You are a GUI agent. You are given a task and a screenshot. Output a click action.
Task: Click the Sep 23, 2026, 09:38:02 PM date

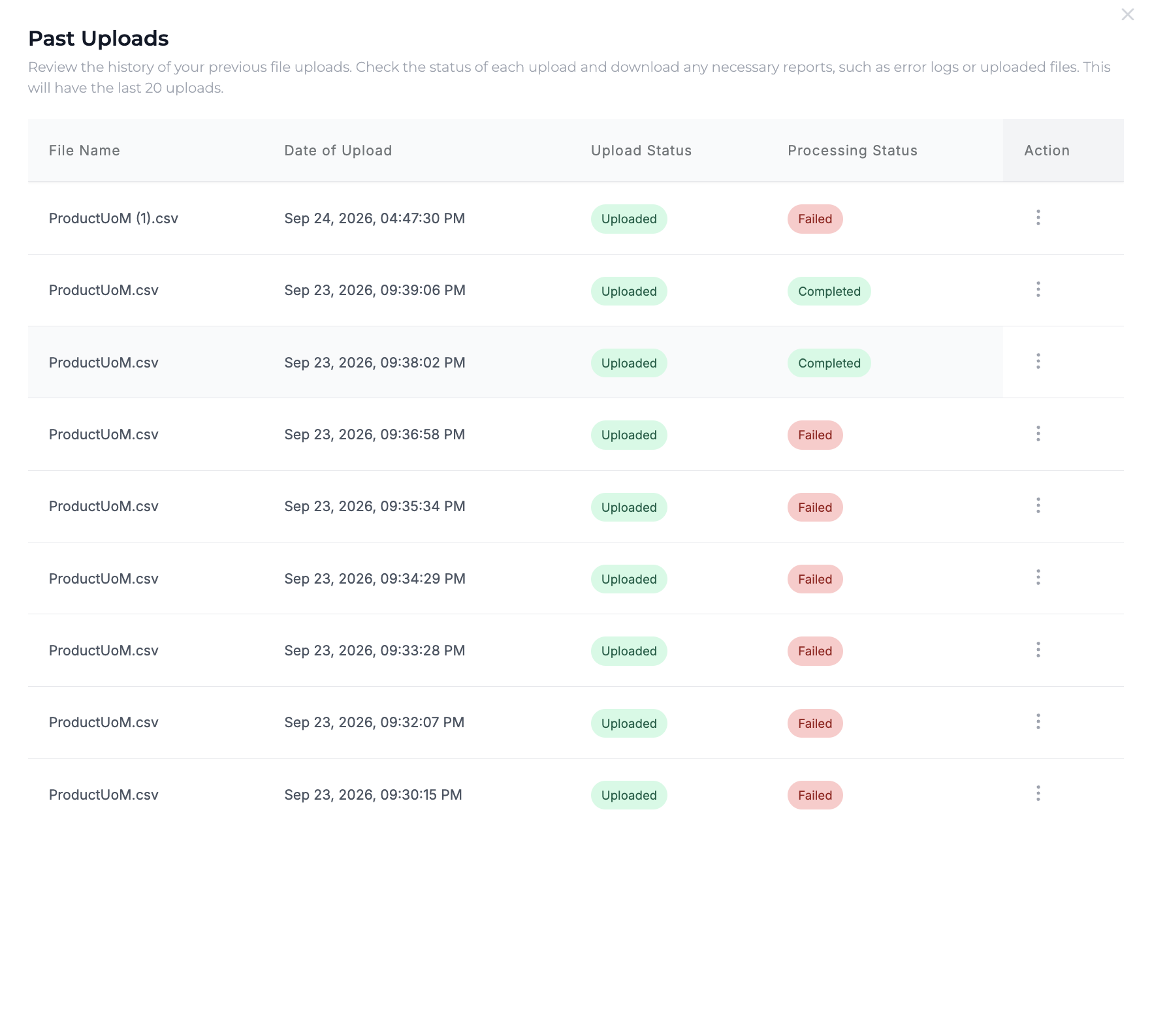(375, 363)
